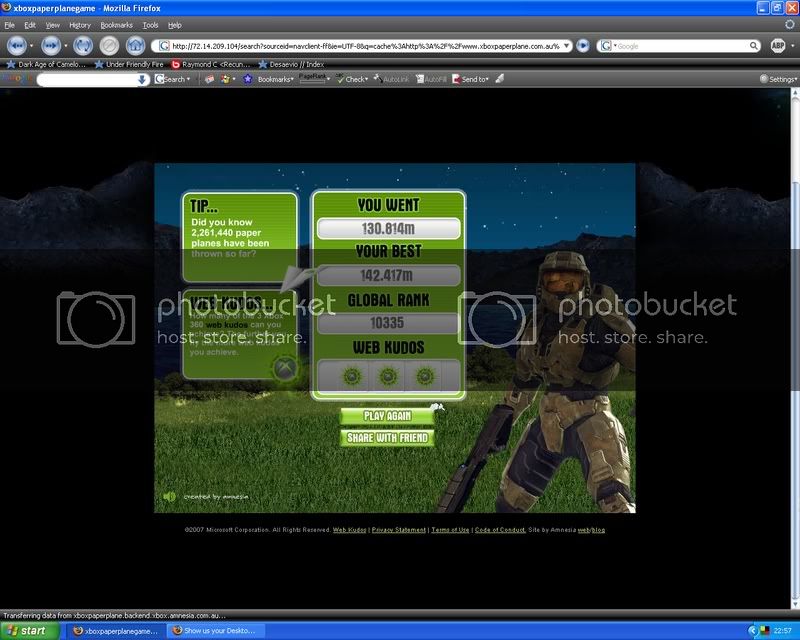Click the 22:57 clock in system tray
This screenshot has height=640, width=800.
(x=783, y=631)
